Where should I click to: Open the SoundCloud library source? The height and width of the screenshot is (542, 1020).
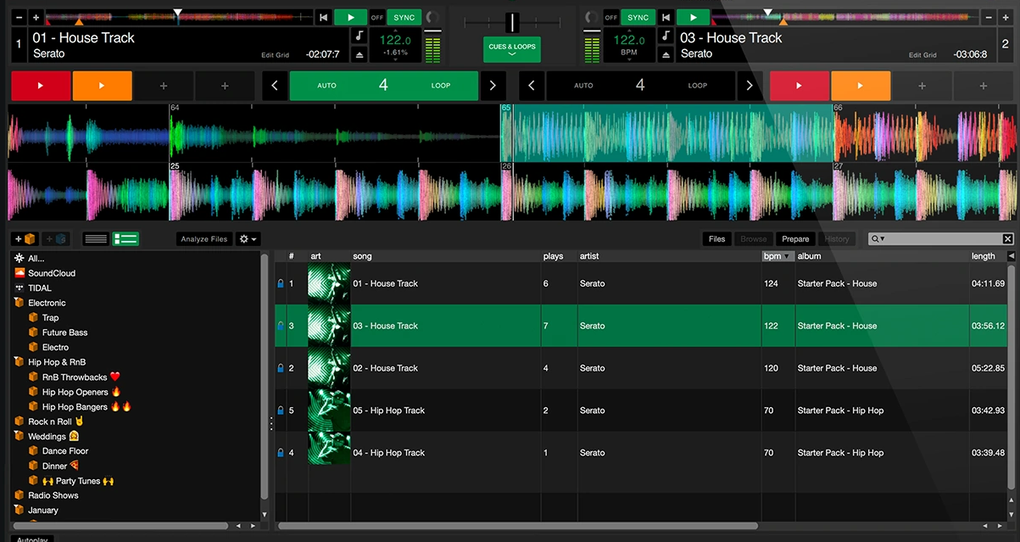pos(51,273)
